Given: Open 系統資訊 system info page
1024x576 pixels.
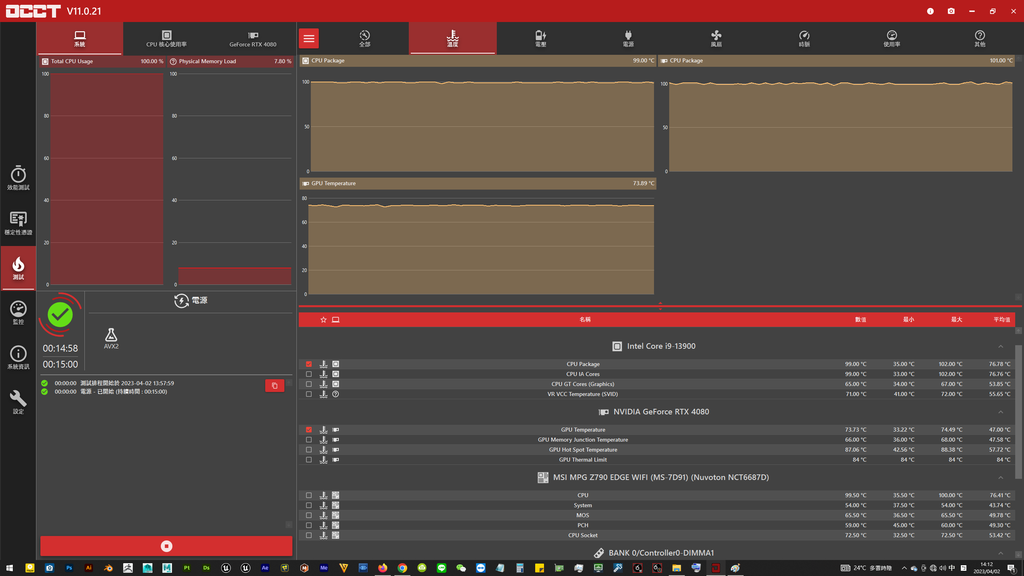Looking at the screenshot, I should pyautogui.click(x=18, y=357).
